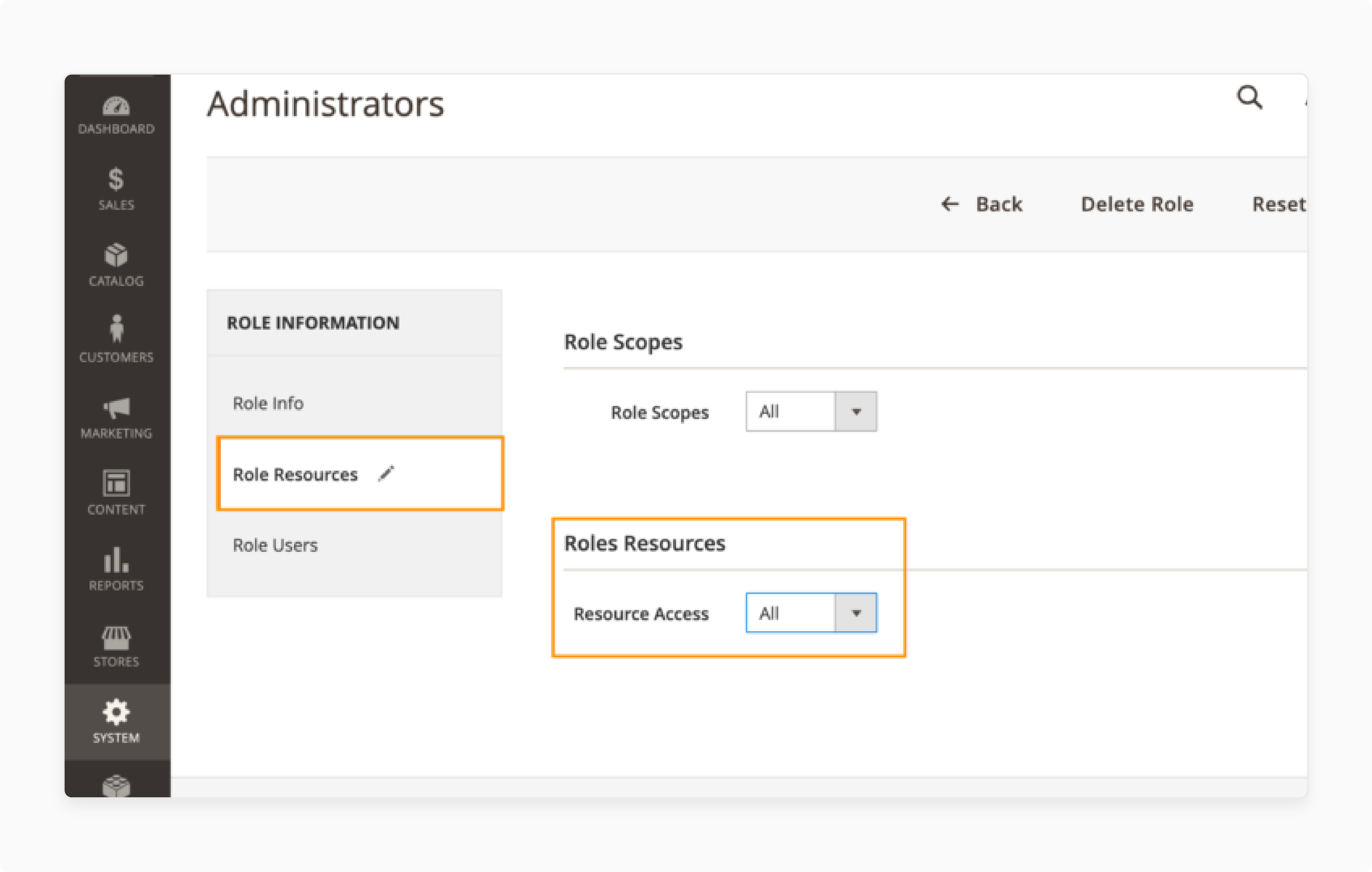The image size is (1372, 872).
Task: Open the Content layout icon
Action: [x=116, y=483]
